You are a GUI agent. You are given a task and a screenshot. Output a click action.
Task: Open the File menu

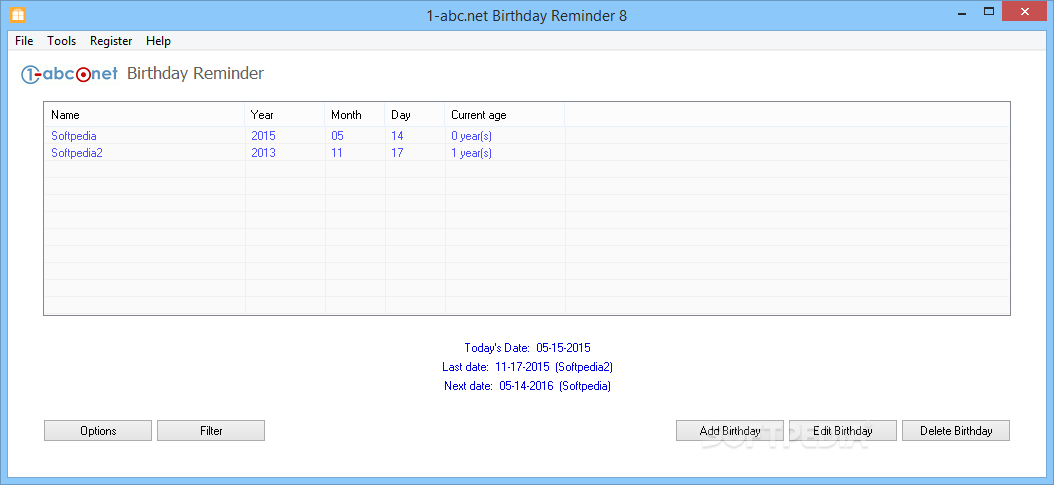24,41
